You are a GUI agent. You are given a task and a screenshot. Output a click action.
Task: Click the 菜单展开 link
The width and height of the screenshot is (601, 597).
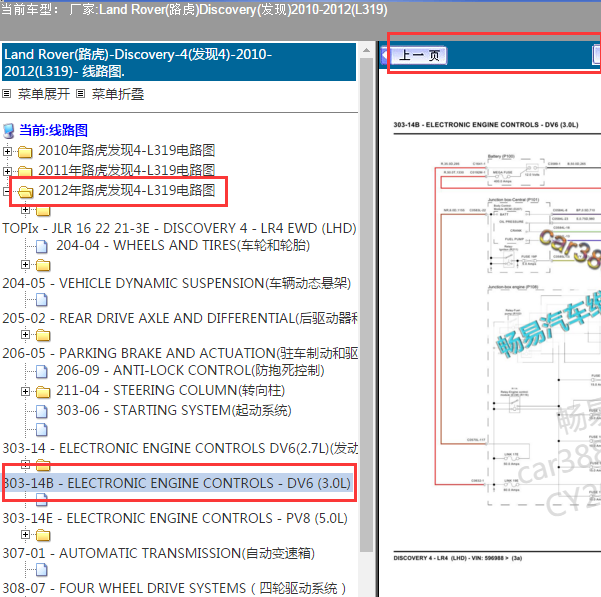[44, 94]
